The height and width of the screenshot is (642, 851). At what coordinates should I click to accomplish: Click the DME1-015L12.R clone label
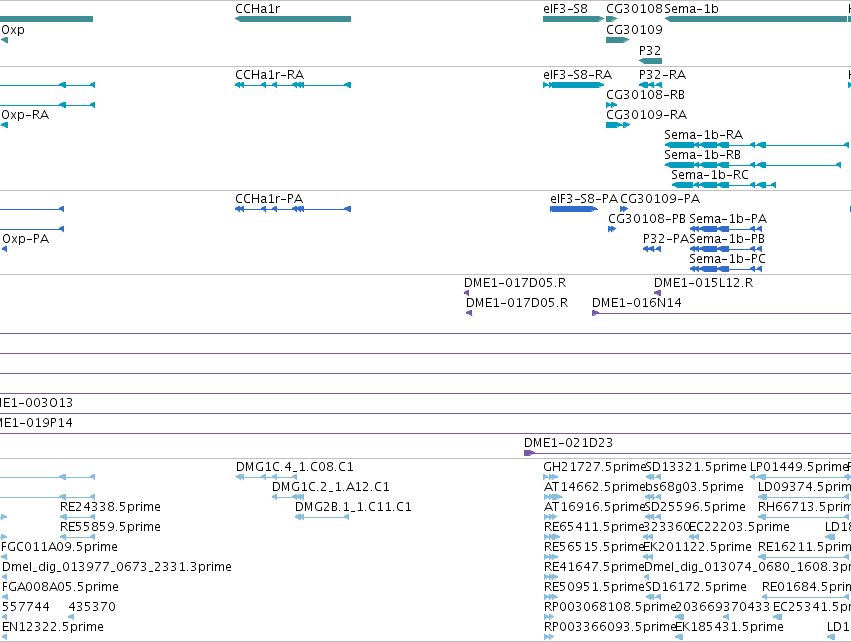point(703,283)
